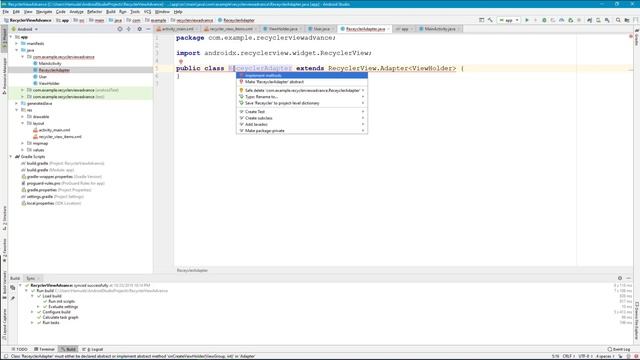The width and height of the screenshot is (640, 360).
Task: Switch to activity_main.xml editor tab
Action: pos(178,29)
